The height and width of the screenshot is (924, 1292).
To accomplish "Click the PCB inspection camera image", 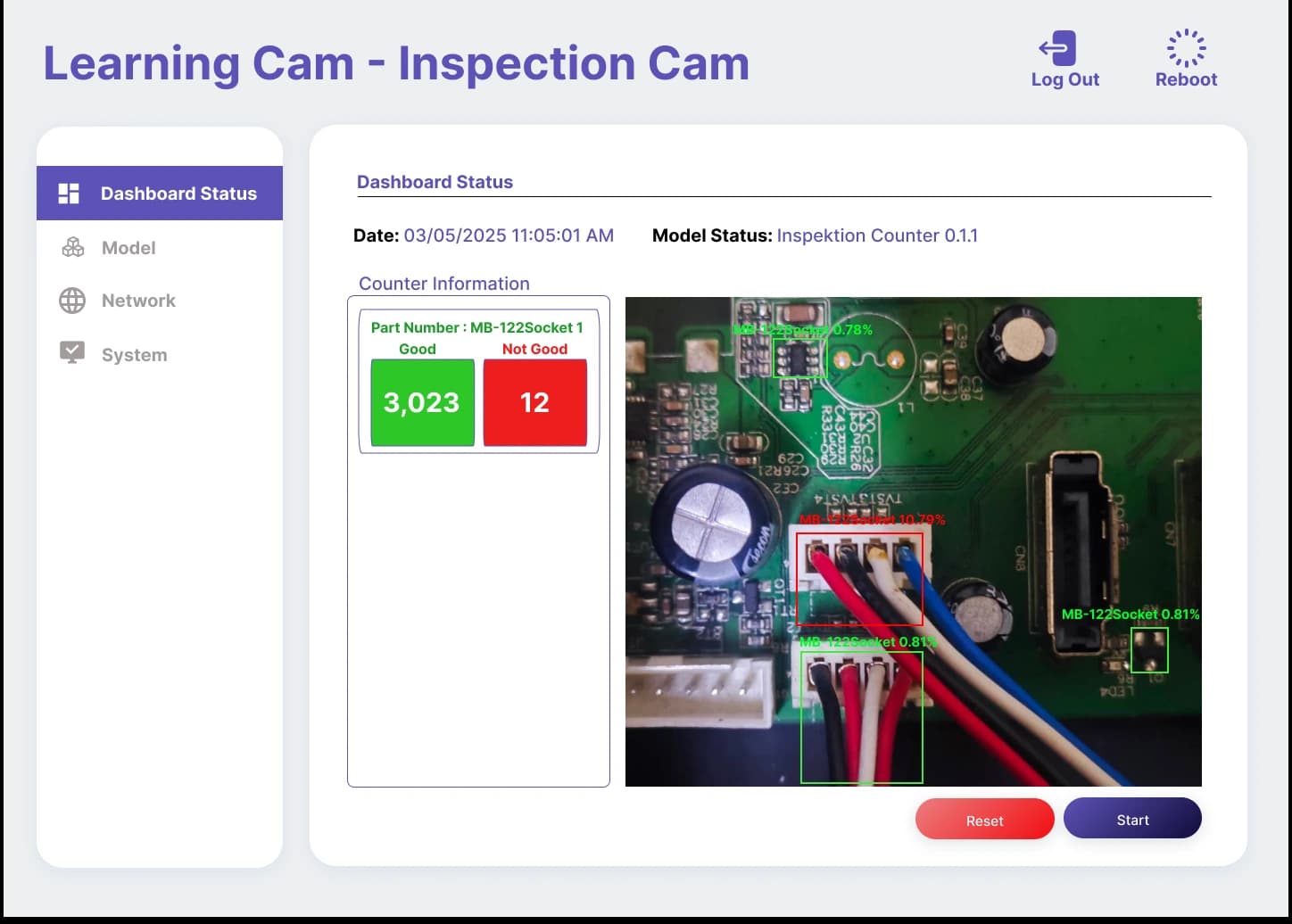I will click(x=913, y=541).
